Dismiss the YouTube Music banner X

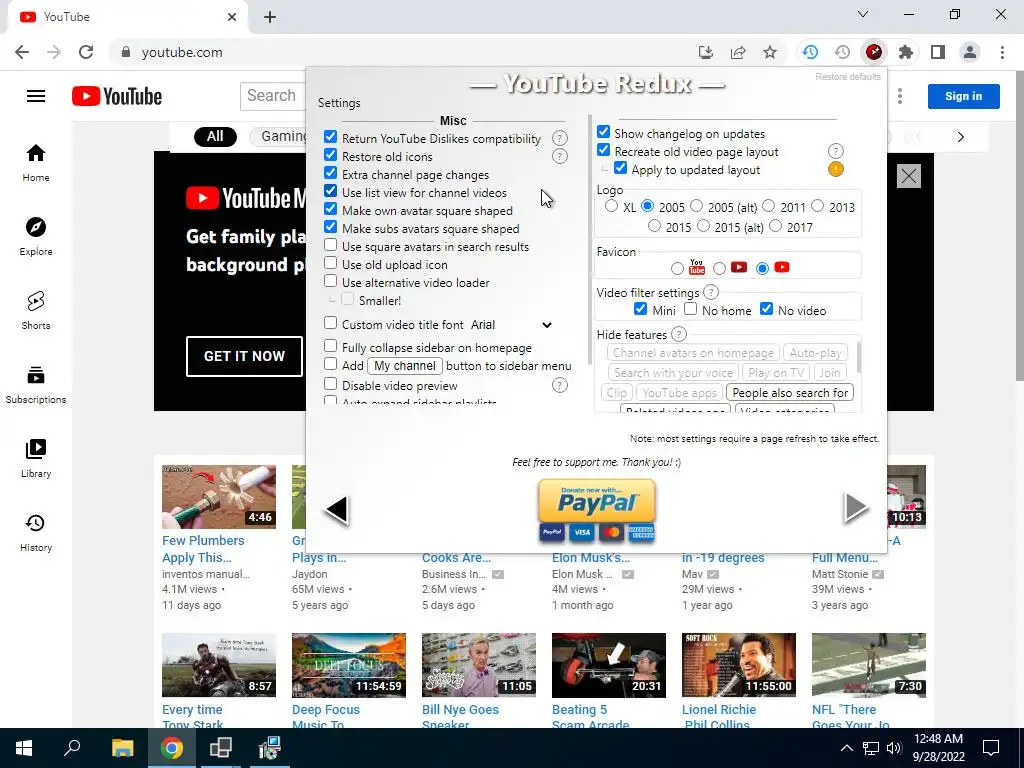tap(908, 176)
